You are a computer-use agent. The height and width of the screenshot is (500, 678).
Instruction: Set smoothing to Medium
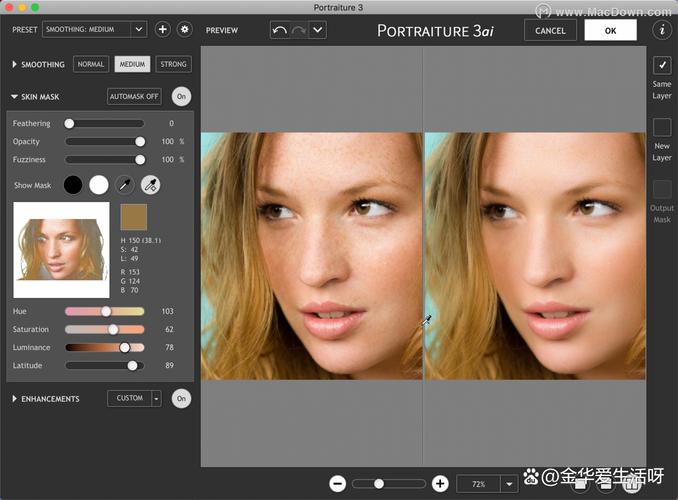click(x=132, y=64)
